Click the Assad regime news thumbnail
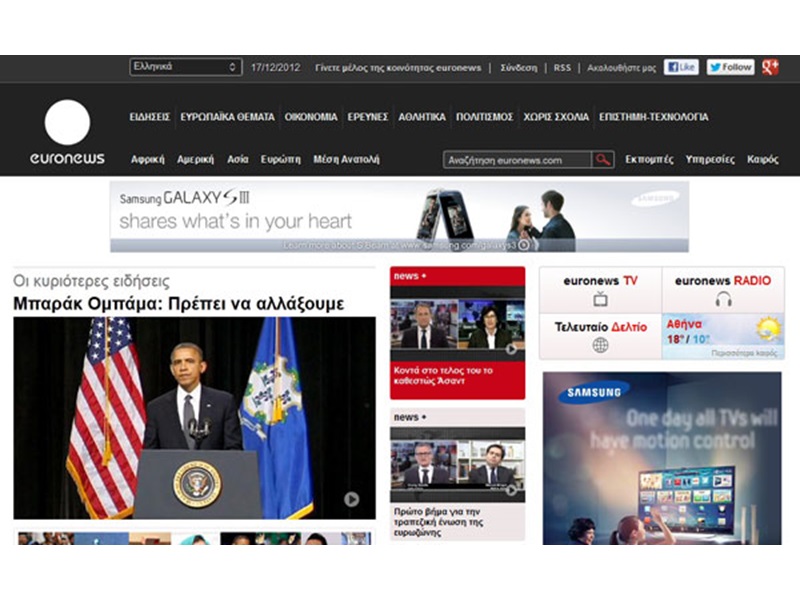The image size is (800, 600). (x=458, y=324)
